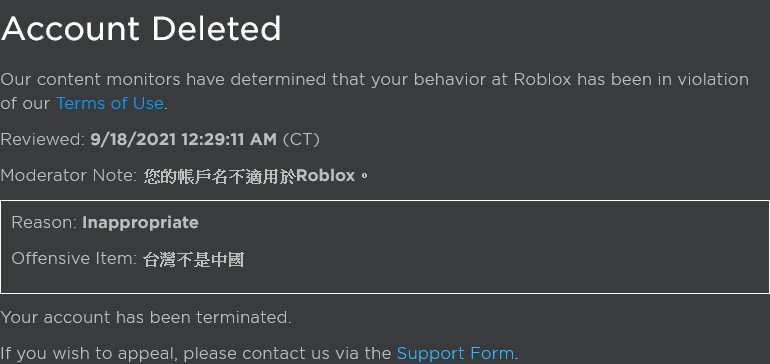Image resolution: width=770 pixels, height=364 pixels.
Task: Click the Offensive Item label
Action: (x=74, y=258)
